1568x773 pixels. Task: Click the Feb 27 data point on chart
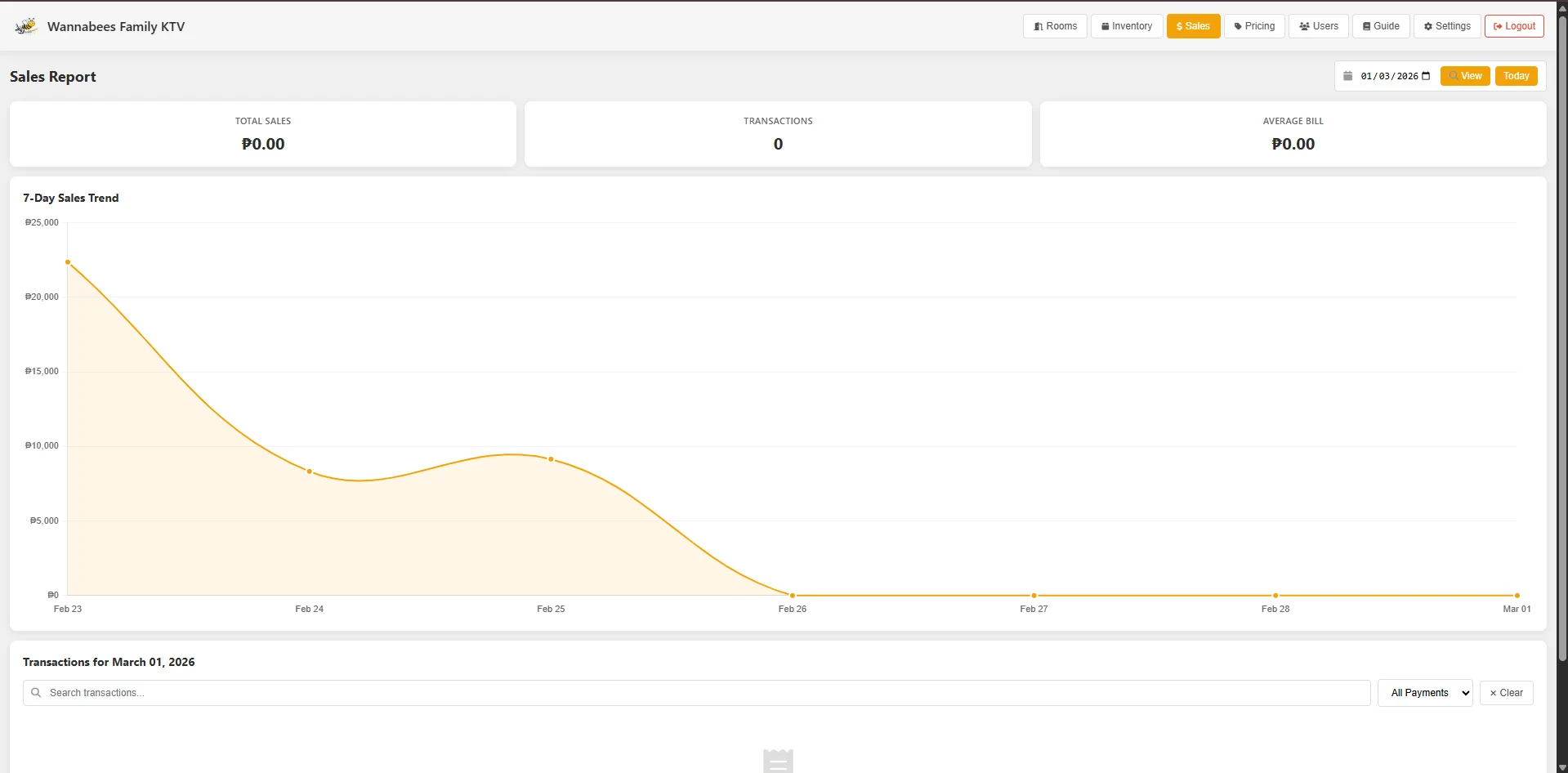click(x=1034, y=596)
